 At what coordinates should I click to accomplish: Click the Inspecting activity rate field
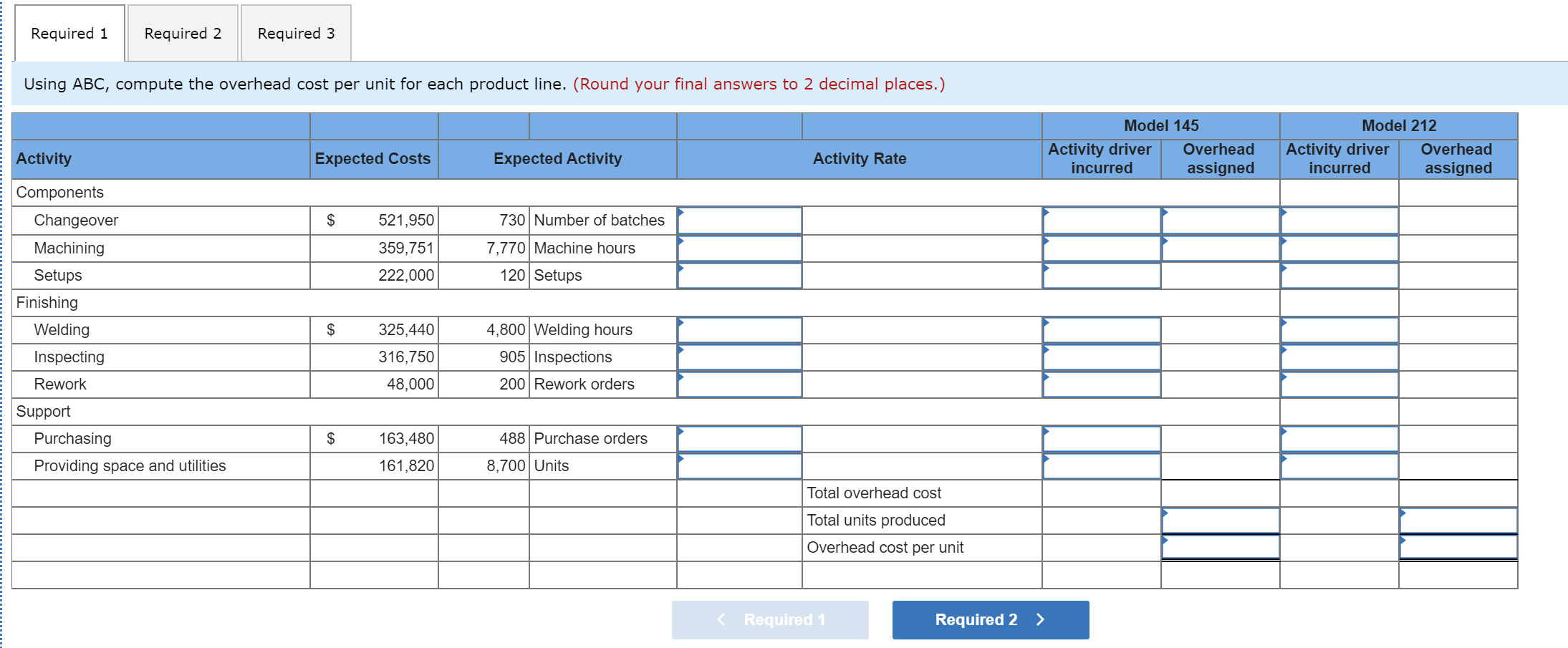coord(739,357)
